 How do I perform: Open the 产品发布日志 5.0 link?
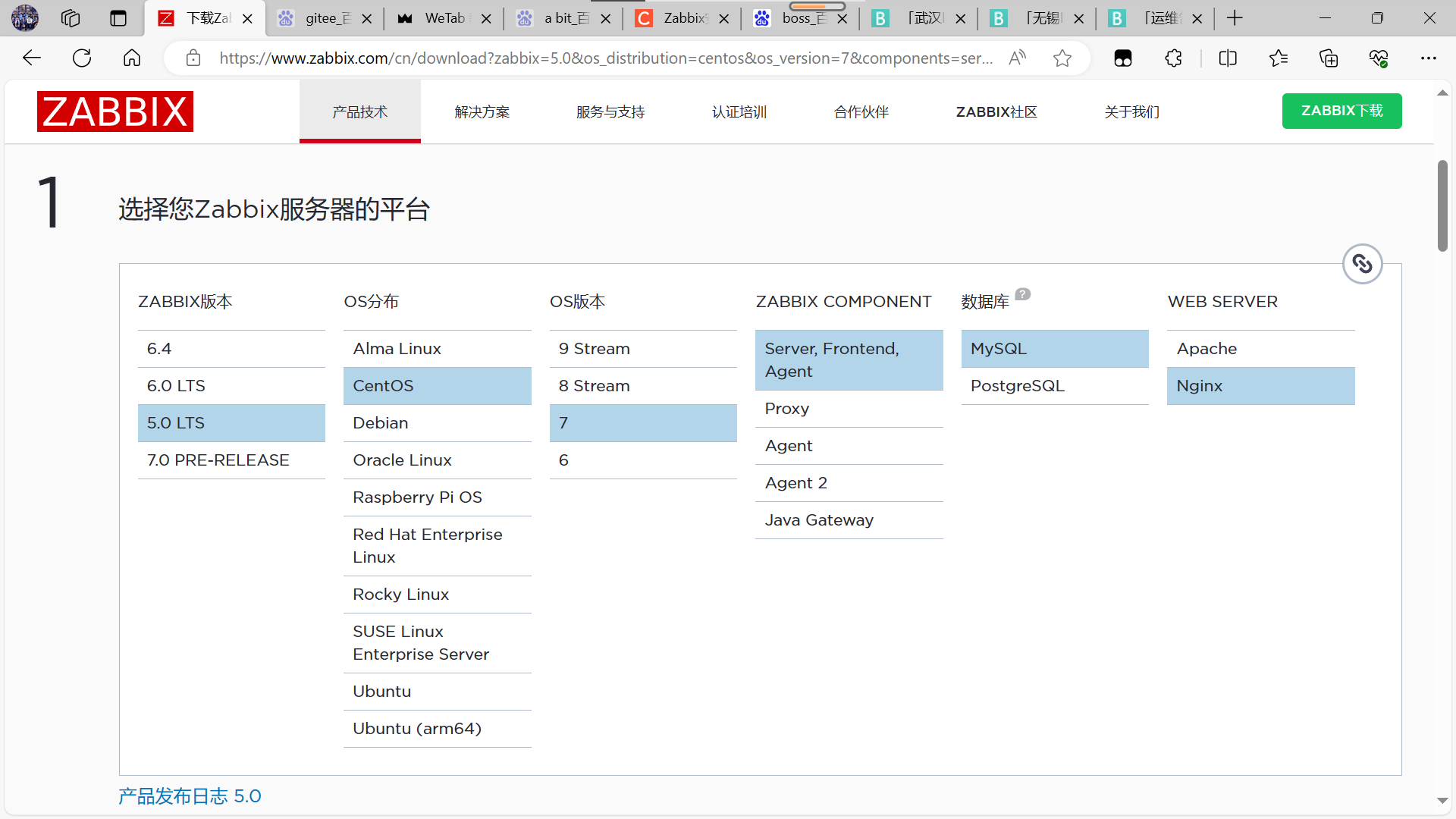189,795
